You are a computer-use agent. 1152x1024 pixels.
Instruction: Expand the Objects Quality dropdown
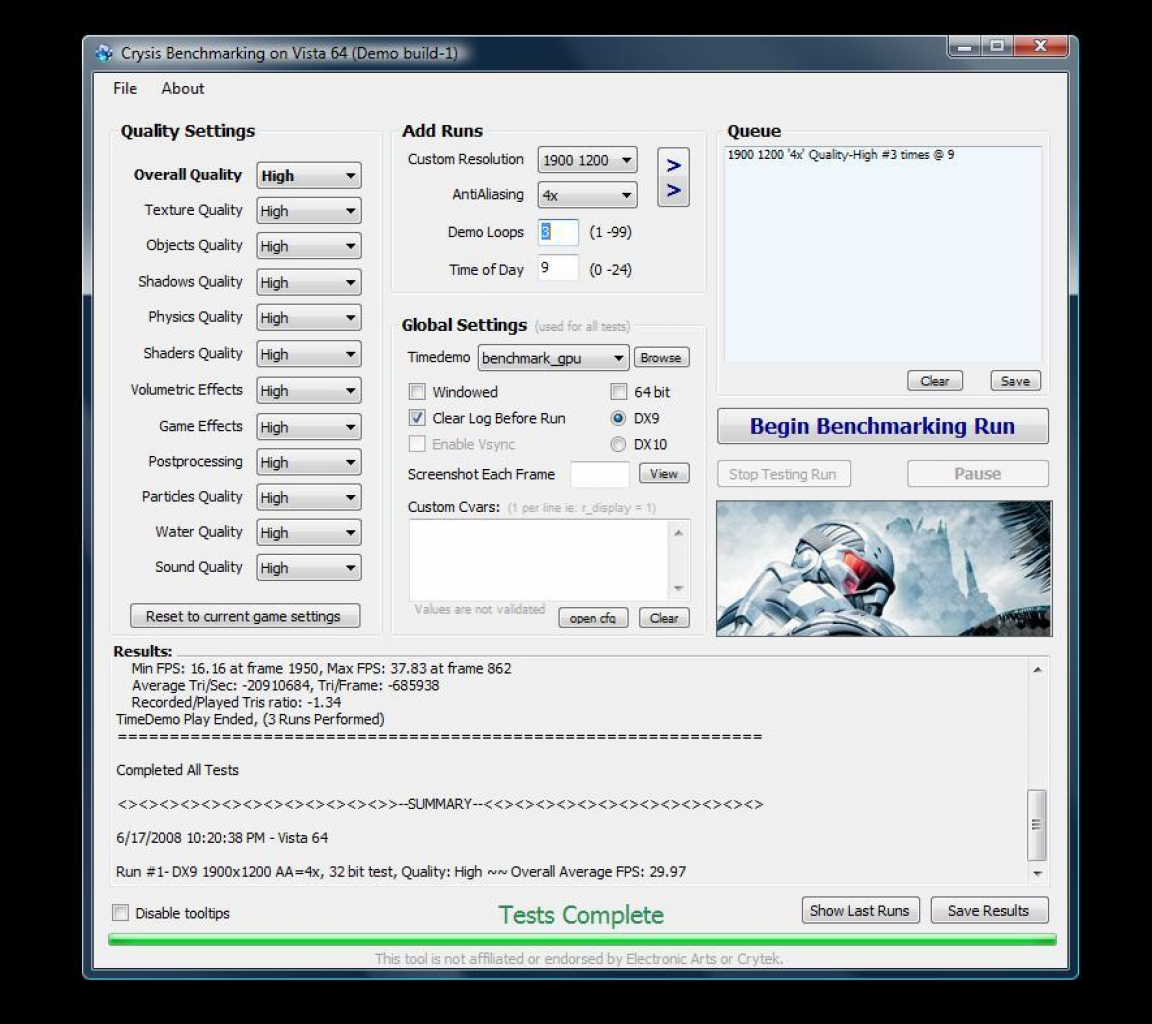pos(309,246)
